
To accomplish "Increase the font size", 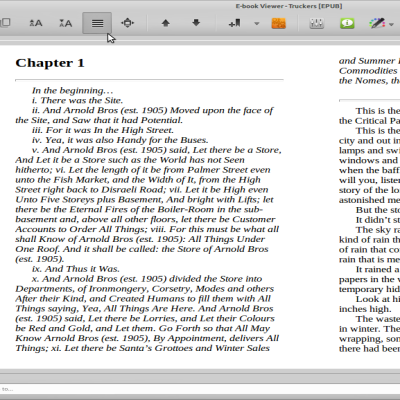I will coord(36,23).
